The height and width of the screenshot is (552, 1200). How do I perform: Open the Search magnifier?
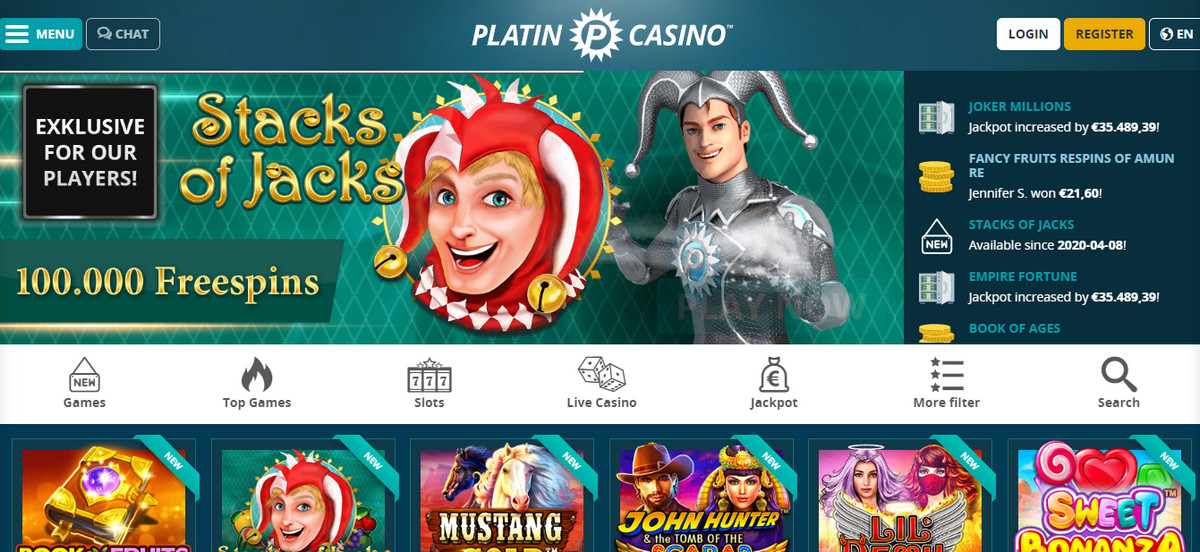pyautogui.click(x=1118, y=383)
